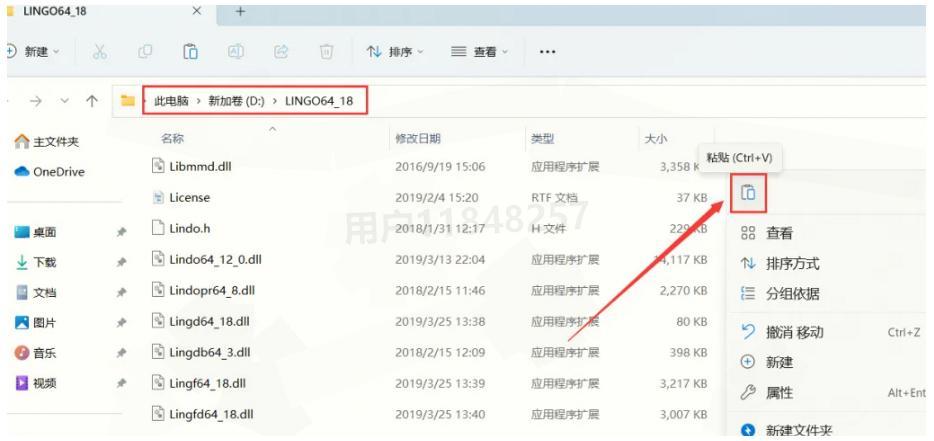Click the Share icon in toolbar
This screenshot has width=934, height=441.
(281, 52)
